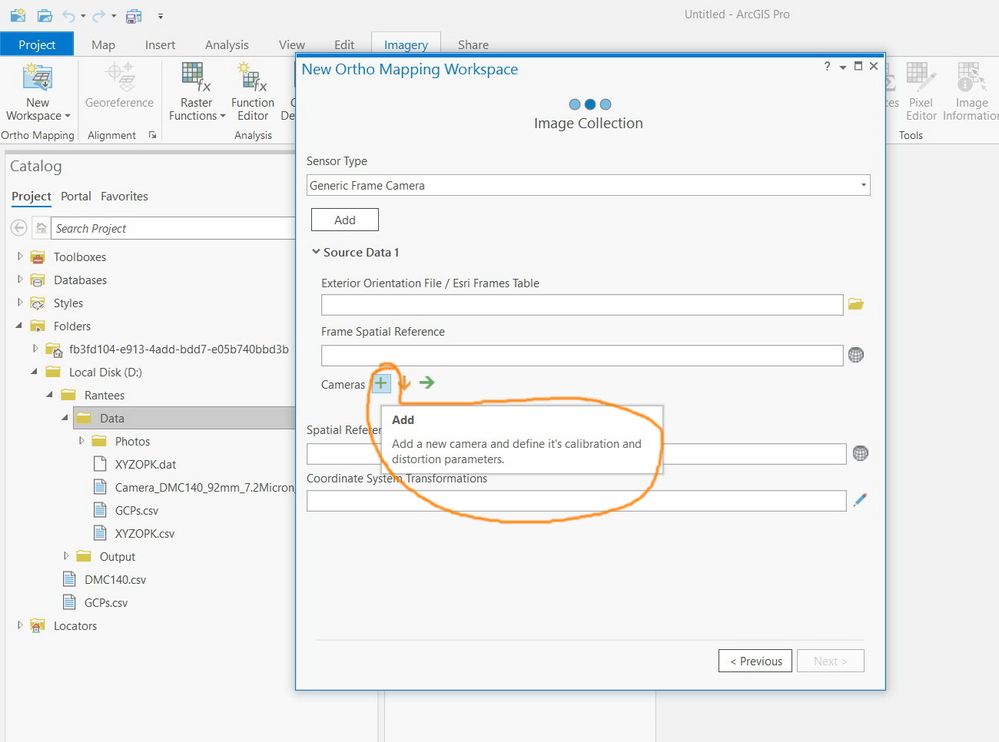
Task: Add a new camera with green plus icon
Action: (380, 383)
